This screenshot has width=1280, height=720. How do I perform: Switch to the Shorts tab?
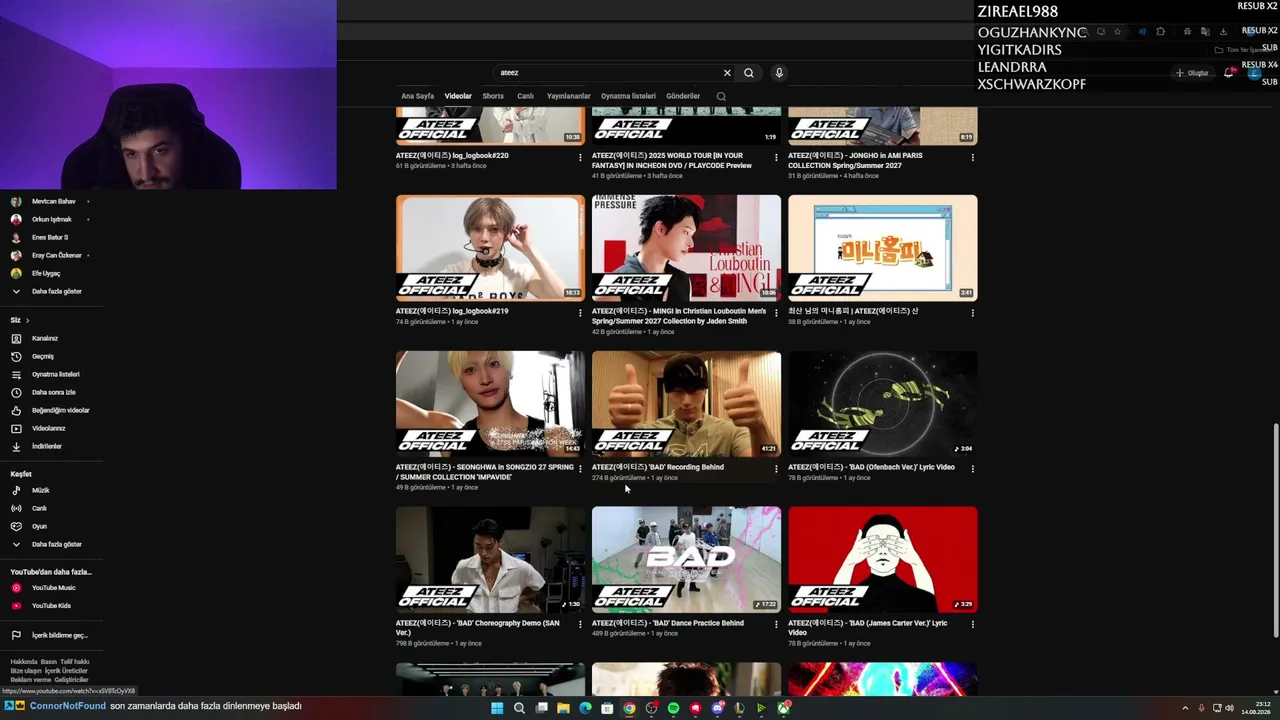493,96
